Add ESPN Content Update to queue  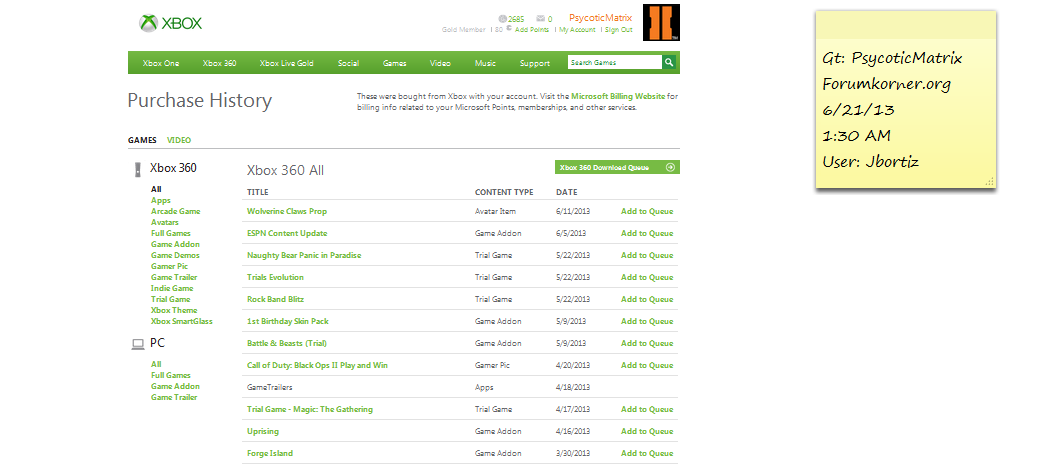click(x=647, y=233)
